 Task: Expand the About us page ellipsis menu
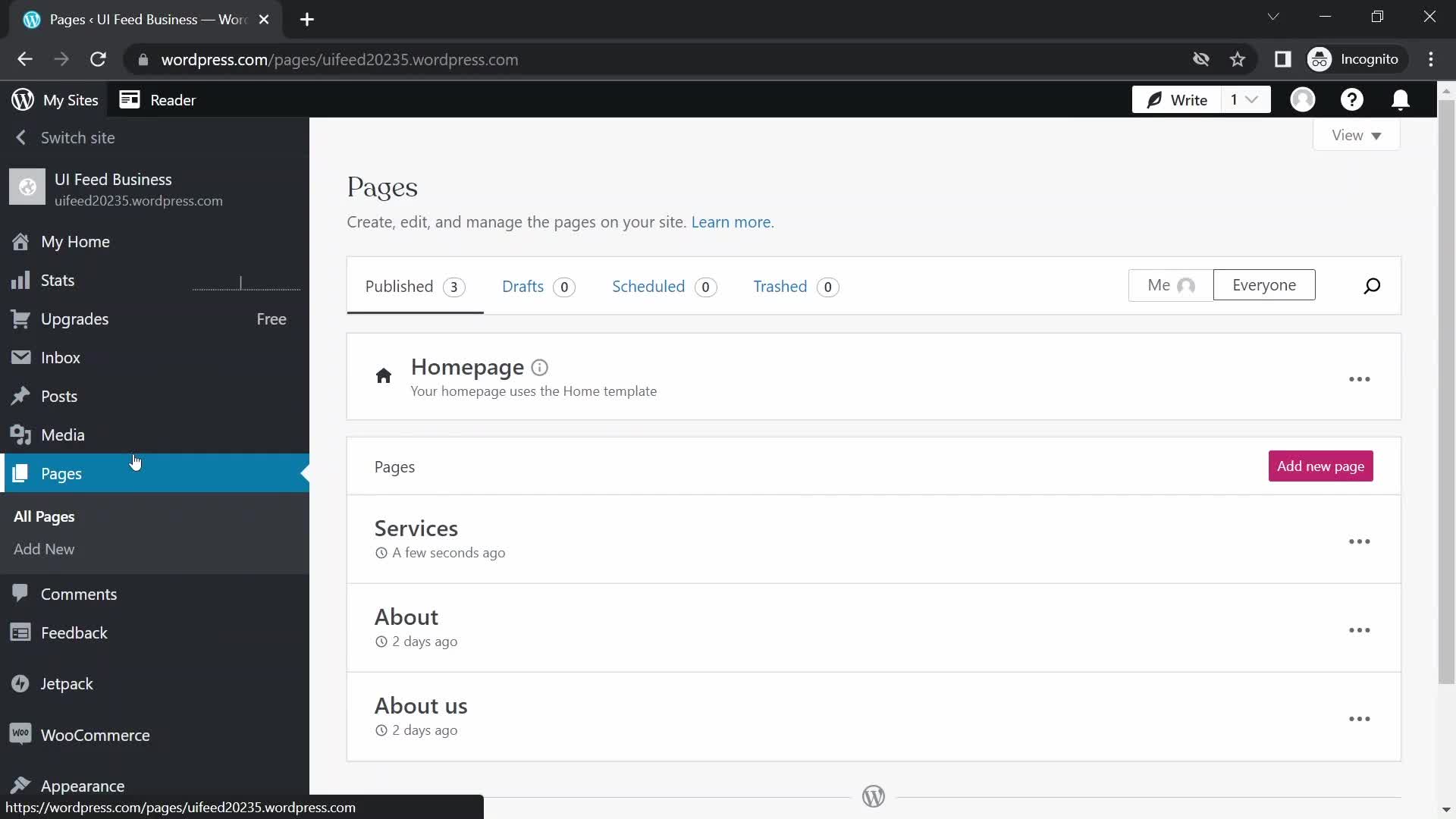[x=1360, y=717]
